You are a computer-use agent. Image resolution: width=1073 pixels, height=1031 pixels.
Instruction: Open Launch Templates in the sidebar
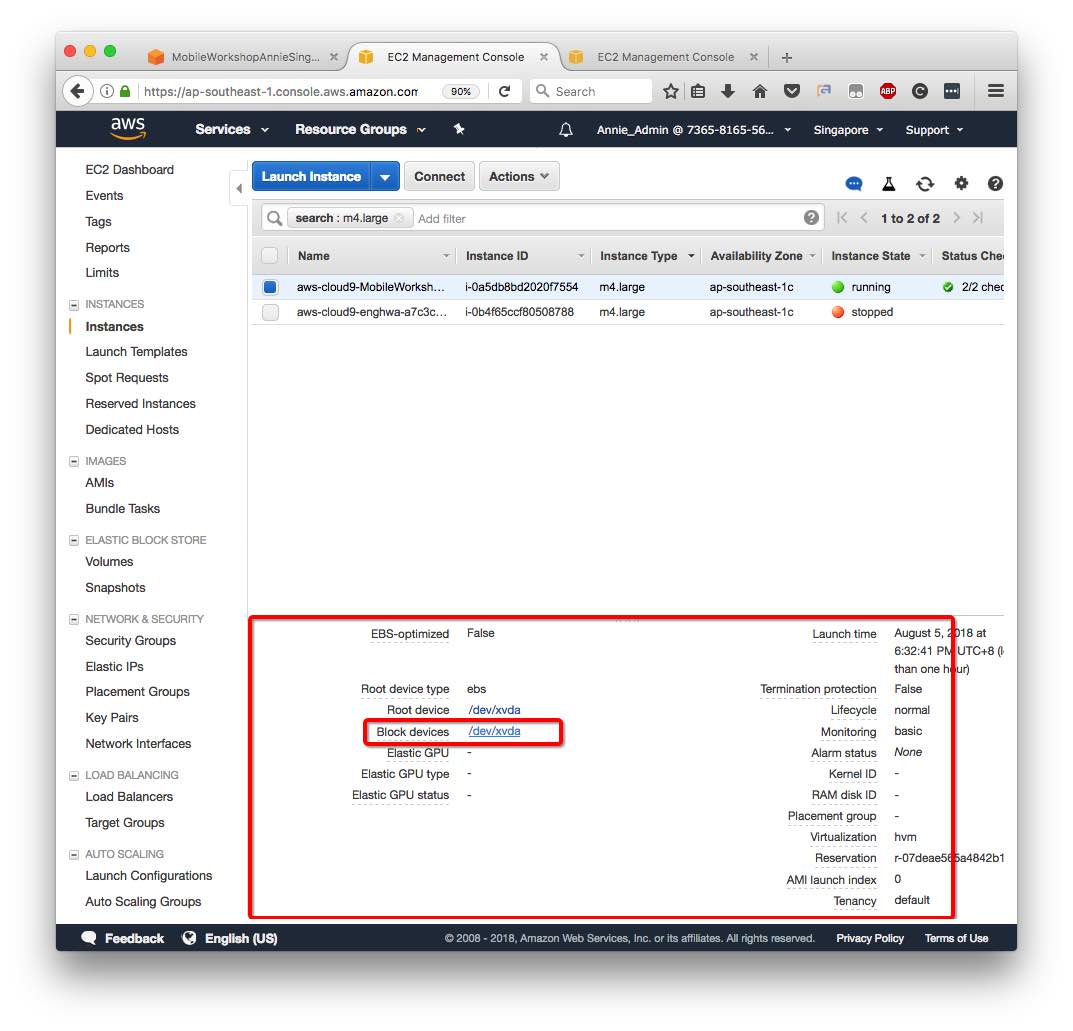[136, 352]
